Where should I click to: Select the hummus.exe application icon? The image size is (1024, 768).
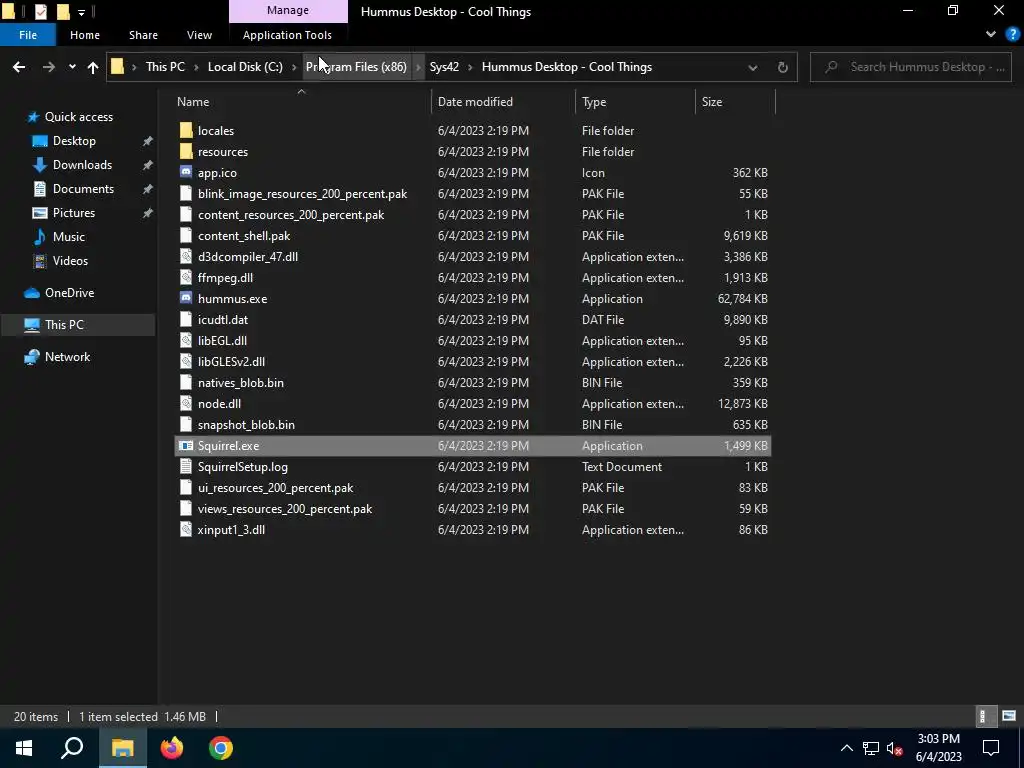pos(186,298)
